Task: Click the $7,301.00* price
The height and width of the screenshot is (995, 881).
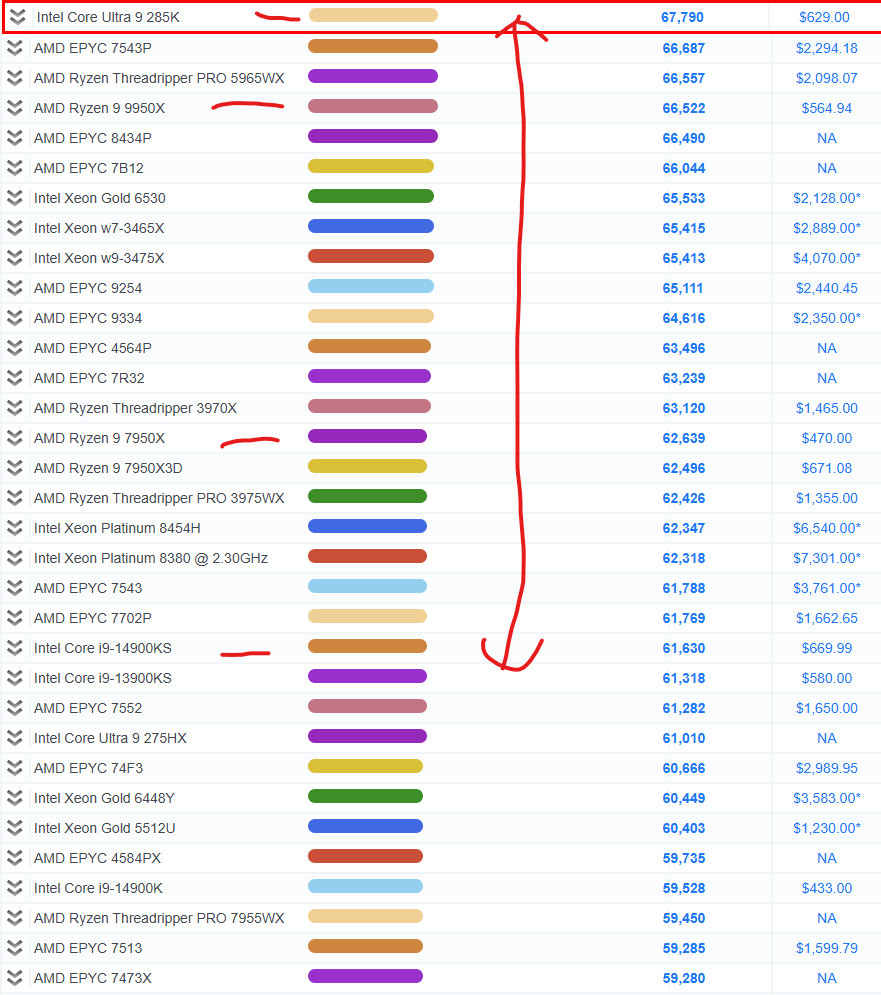Action: (x=826, y=558)
